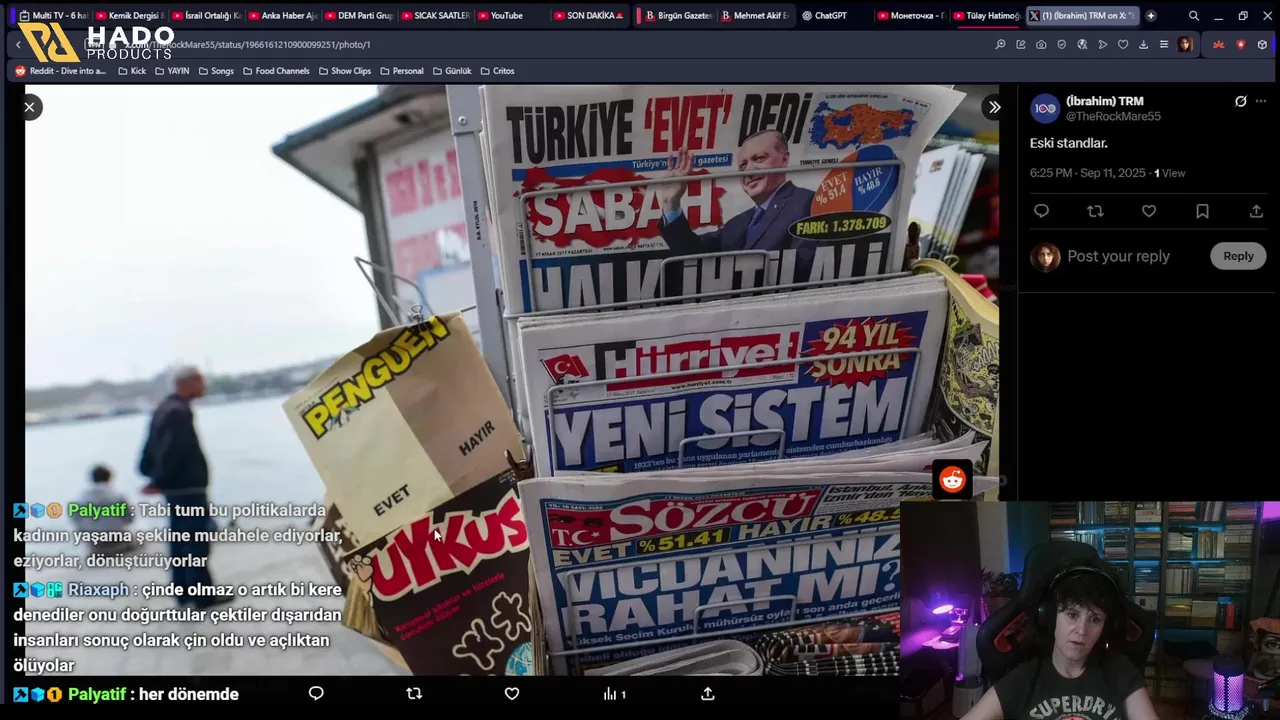
Task: Click the send arrow icon in address bar
Action: click(x=1103, y=44)
